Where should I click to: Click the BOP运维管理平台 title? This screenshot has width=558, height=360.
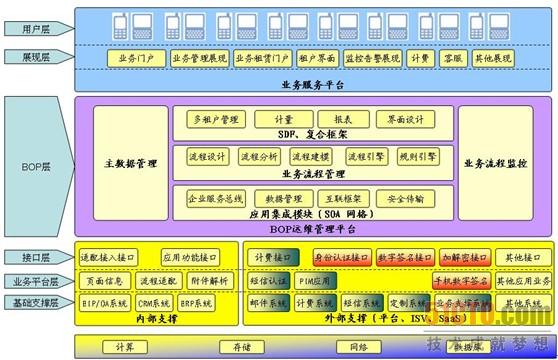(x=312, y=229)
